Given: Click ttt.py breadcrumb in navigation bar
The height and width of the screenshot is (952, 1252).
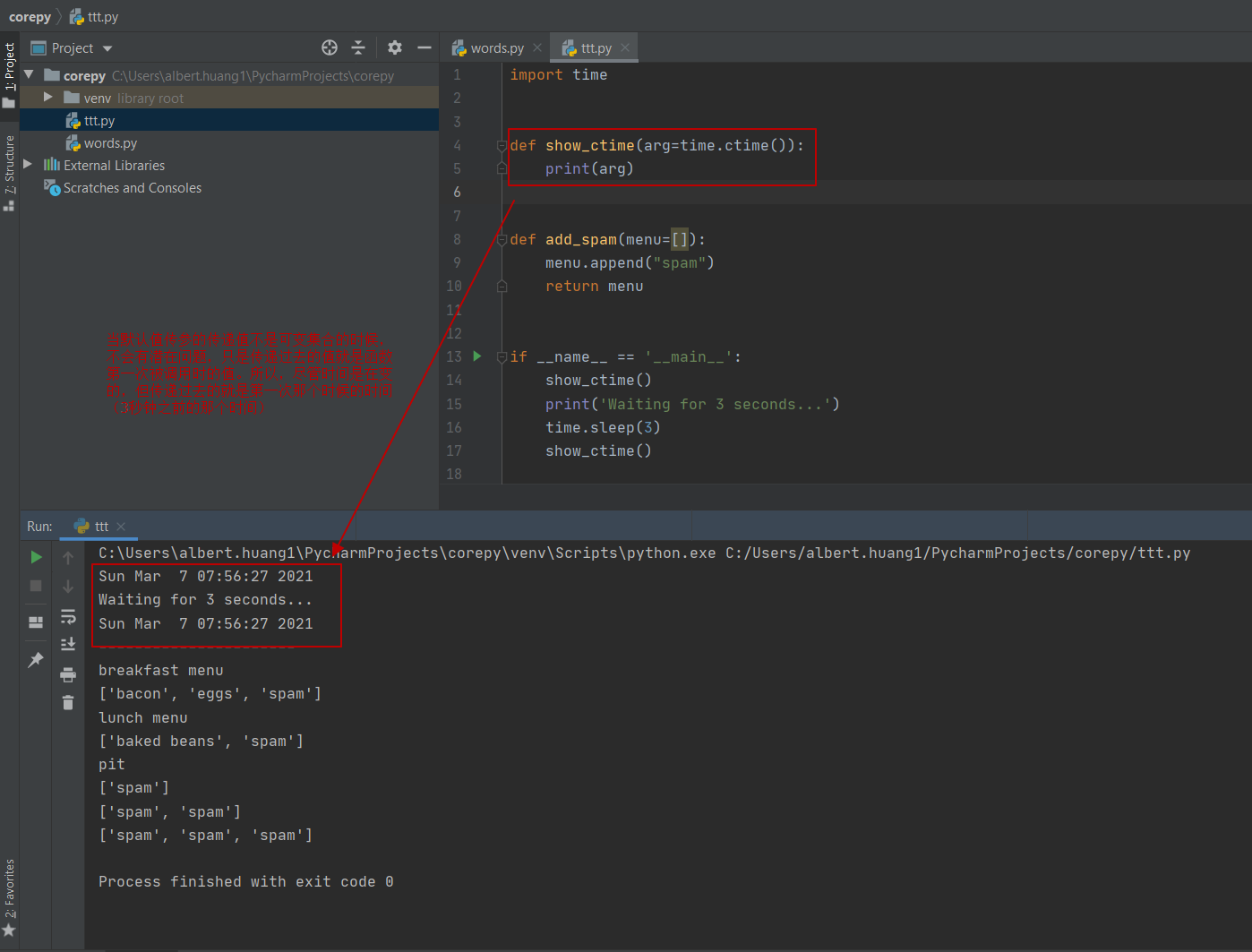Looking at the screenshot, I should (x=95, y=17).
